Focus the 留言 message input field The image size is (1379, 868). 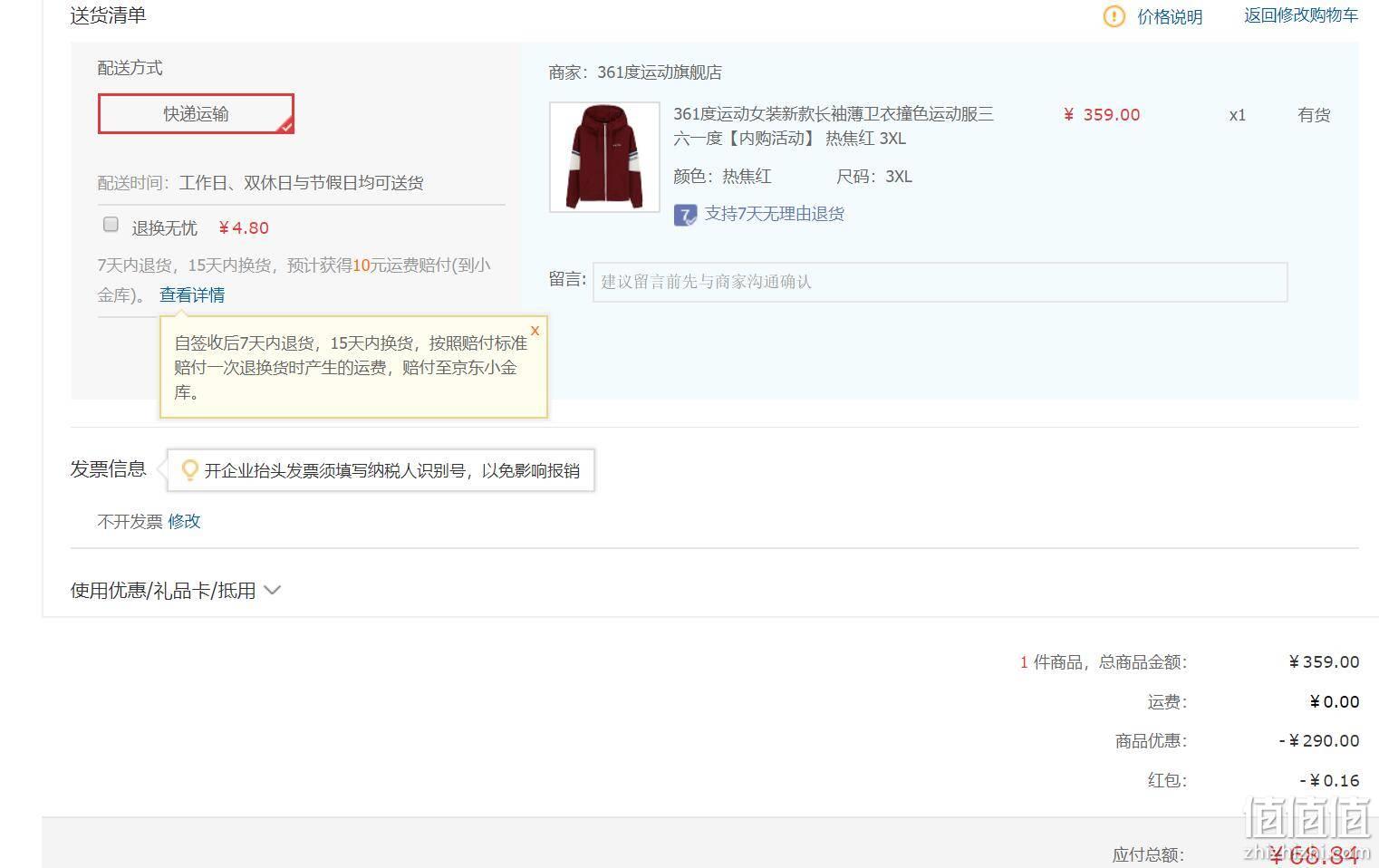940,282
